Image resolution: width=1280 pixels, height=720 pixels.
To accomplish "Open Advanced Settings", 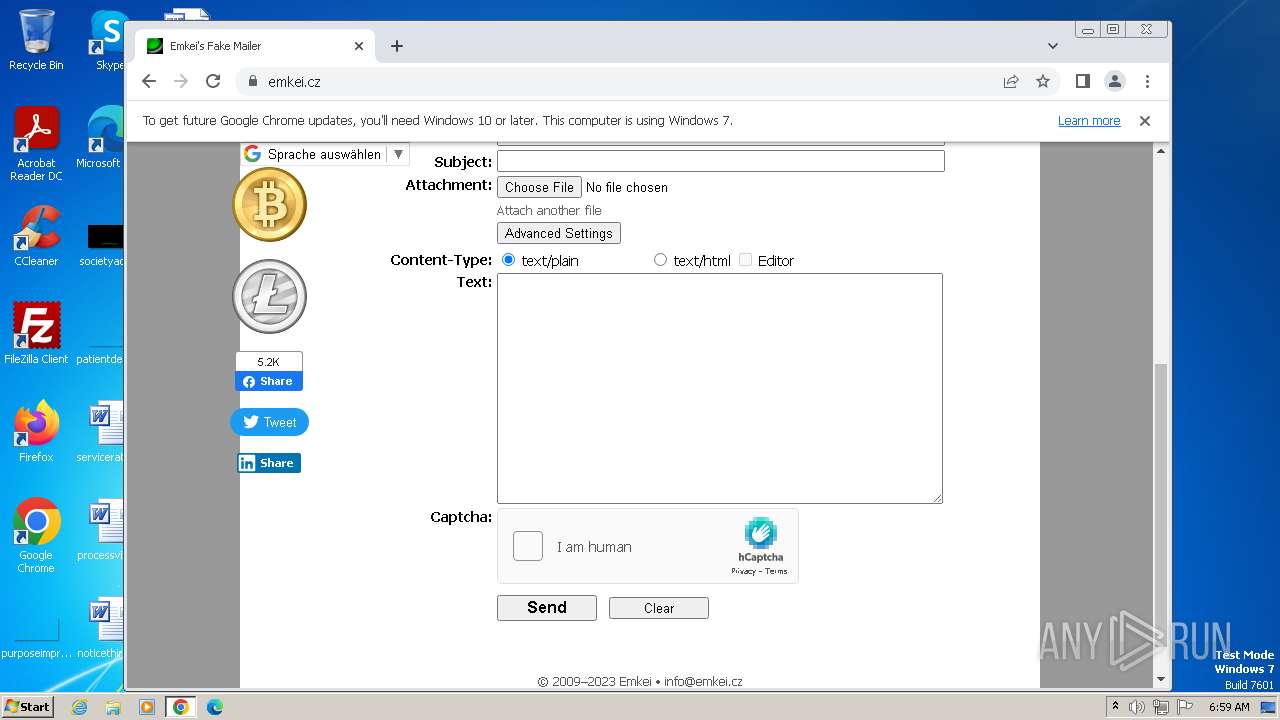I will 558,233.
